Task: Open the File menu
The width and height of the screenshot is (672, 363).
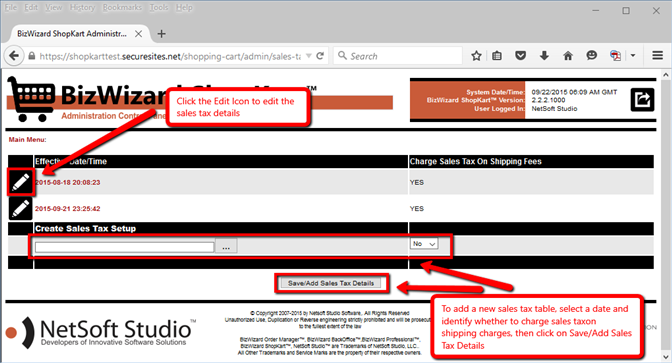Action: click(11, 8)
